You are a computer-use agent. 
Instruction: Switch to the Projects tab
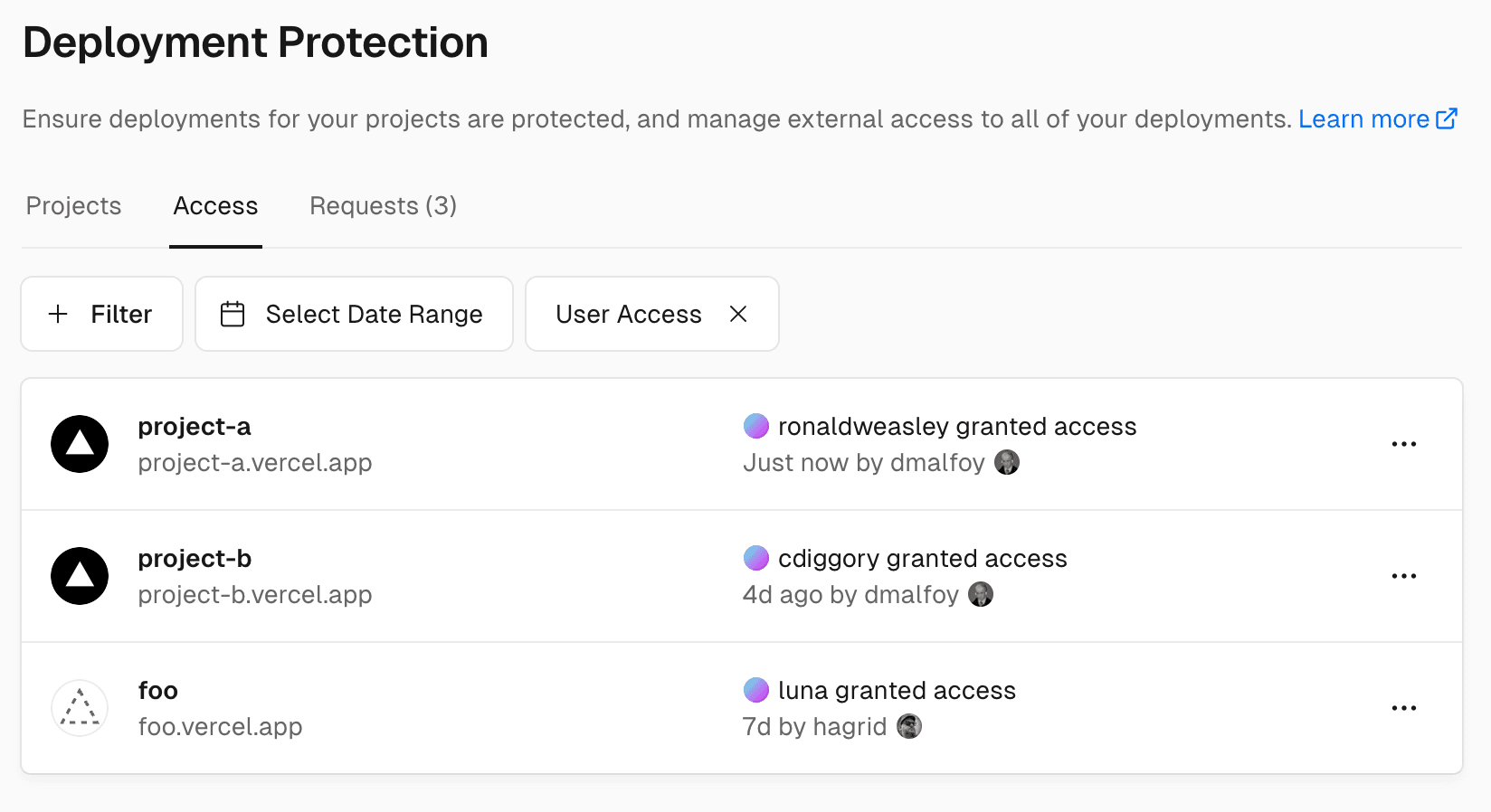click(73, 206)
